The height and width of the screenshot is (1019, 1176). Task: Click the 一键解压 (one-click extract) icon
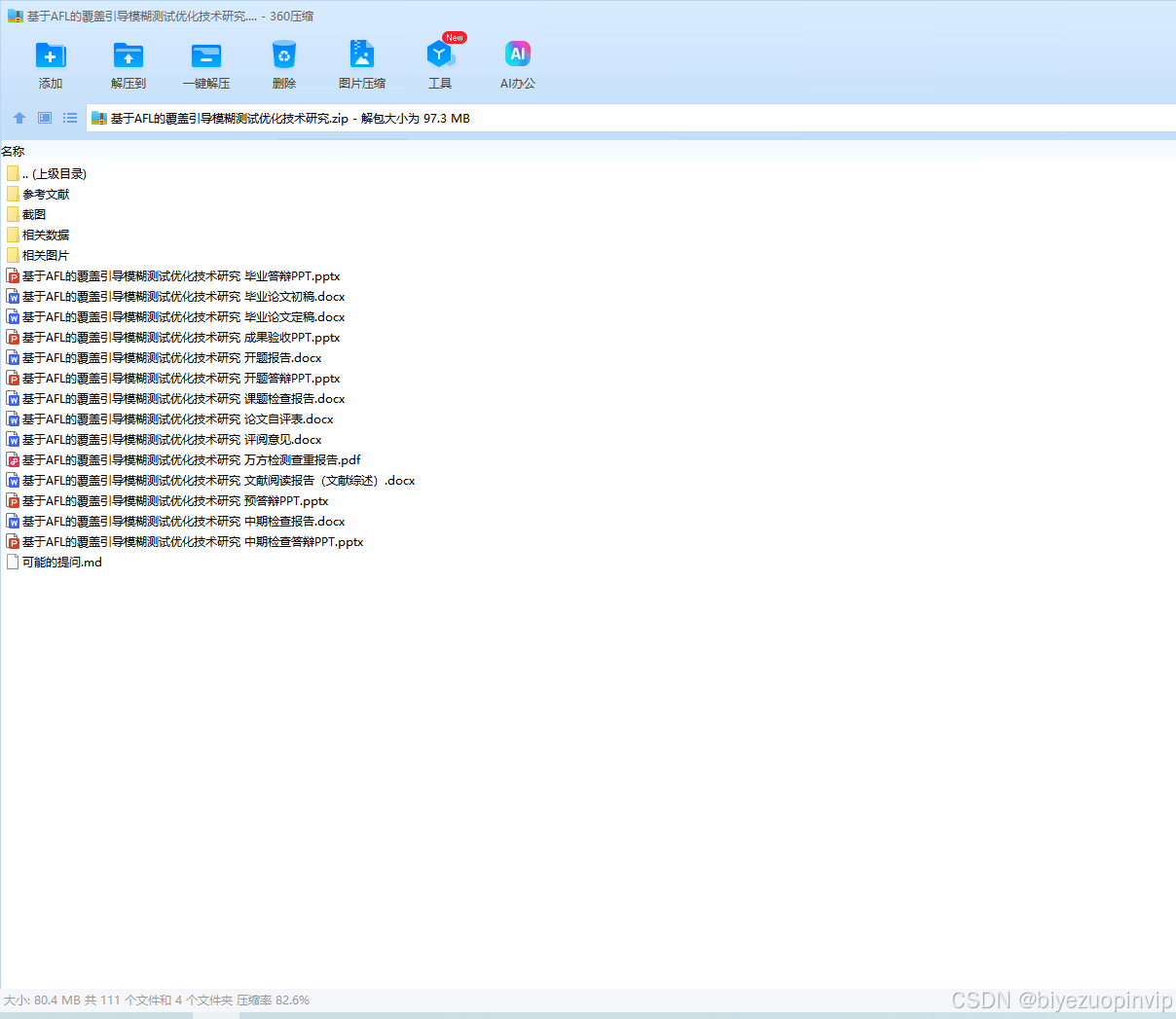pyautogui.click(x=206, y=55)
